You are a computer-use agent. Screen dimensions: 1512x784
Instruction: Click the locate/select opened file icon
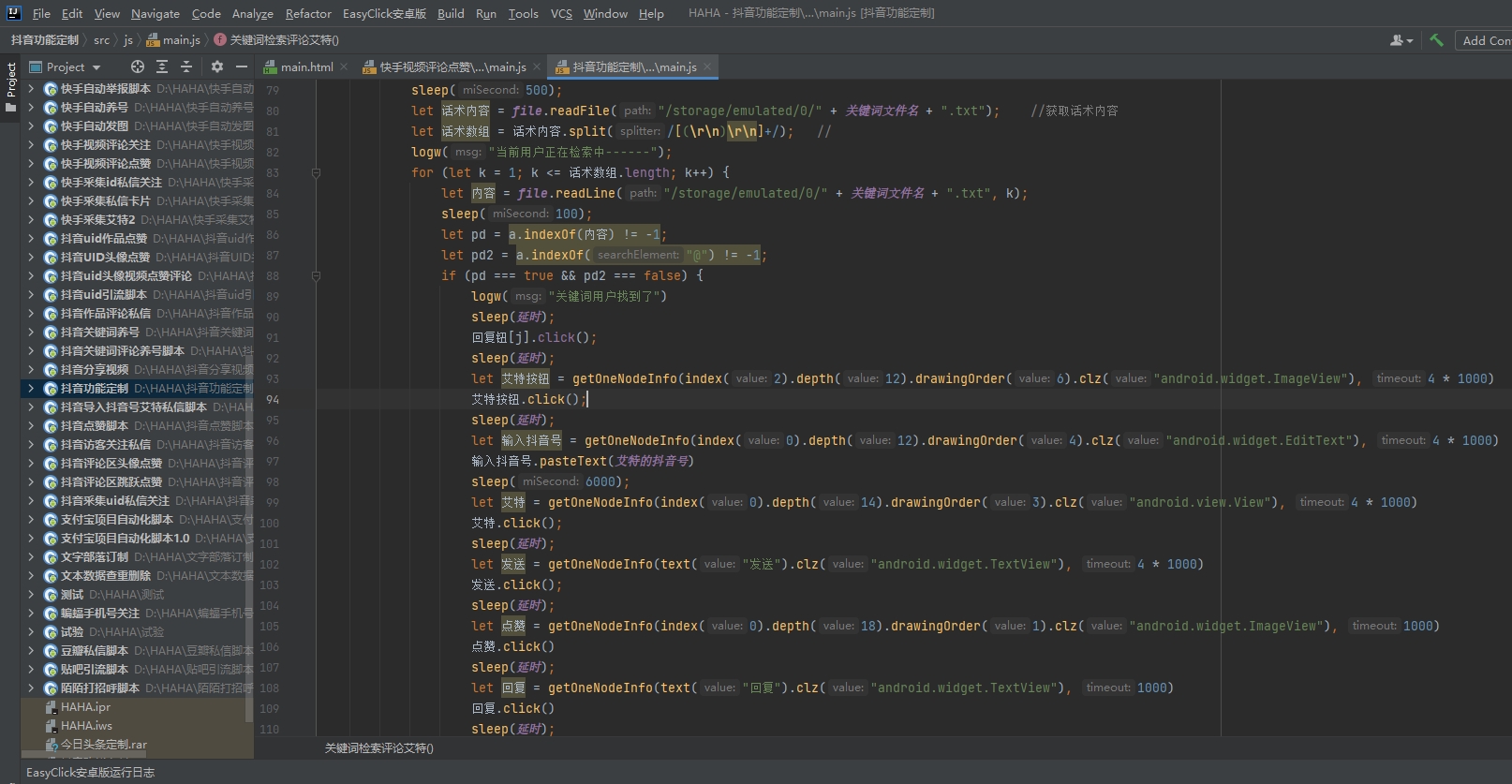[x=138, y=67]
